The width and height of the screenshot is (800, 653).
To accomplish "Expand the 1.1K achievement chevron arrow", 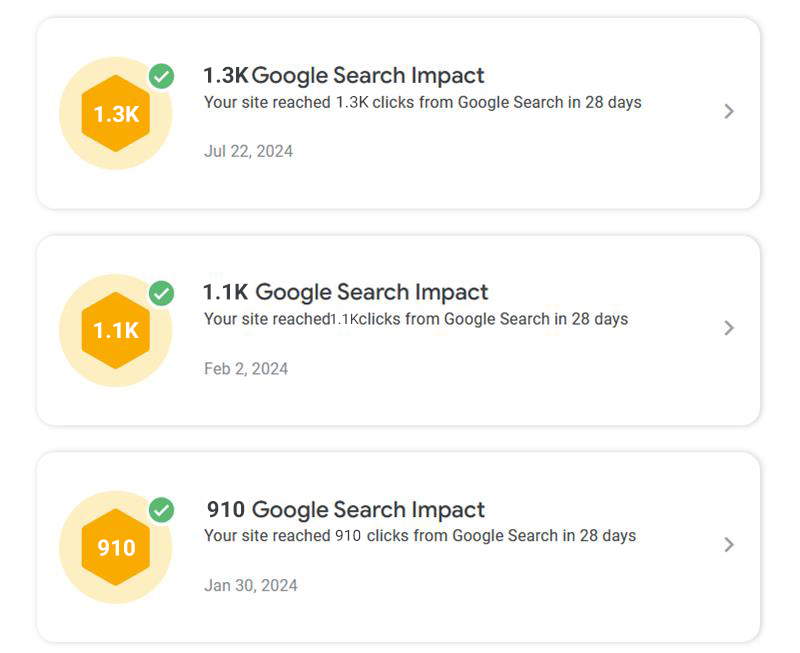I will point(729,328).
